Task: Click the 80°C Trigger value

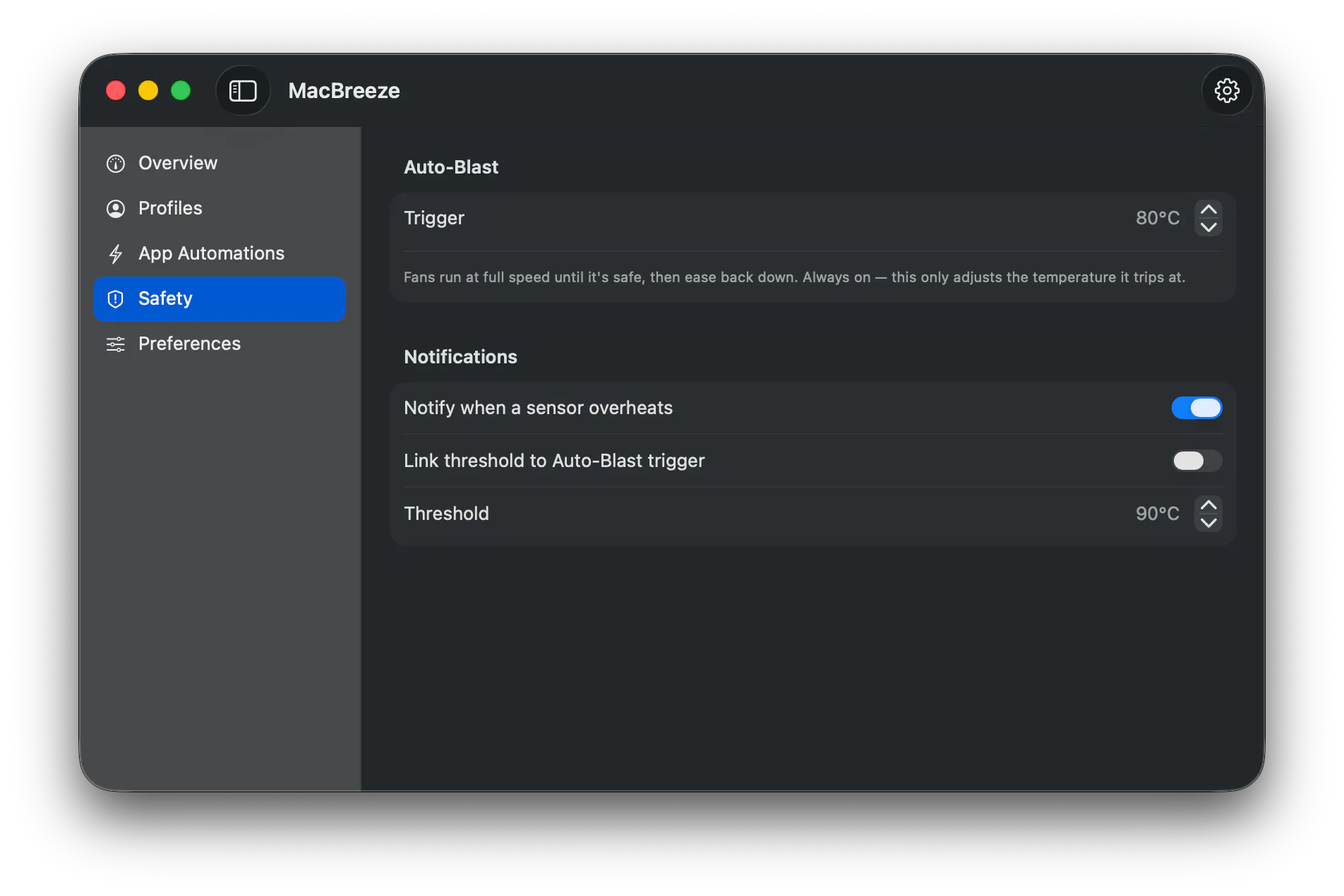Action: click(x=1158, y=218)
